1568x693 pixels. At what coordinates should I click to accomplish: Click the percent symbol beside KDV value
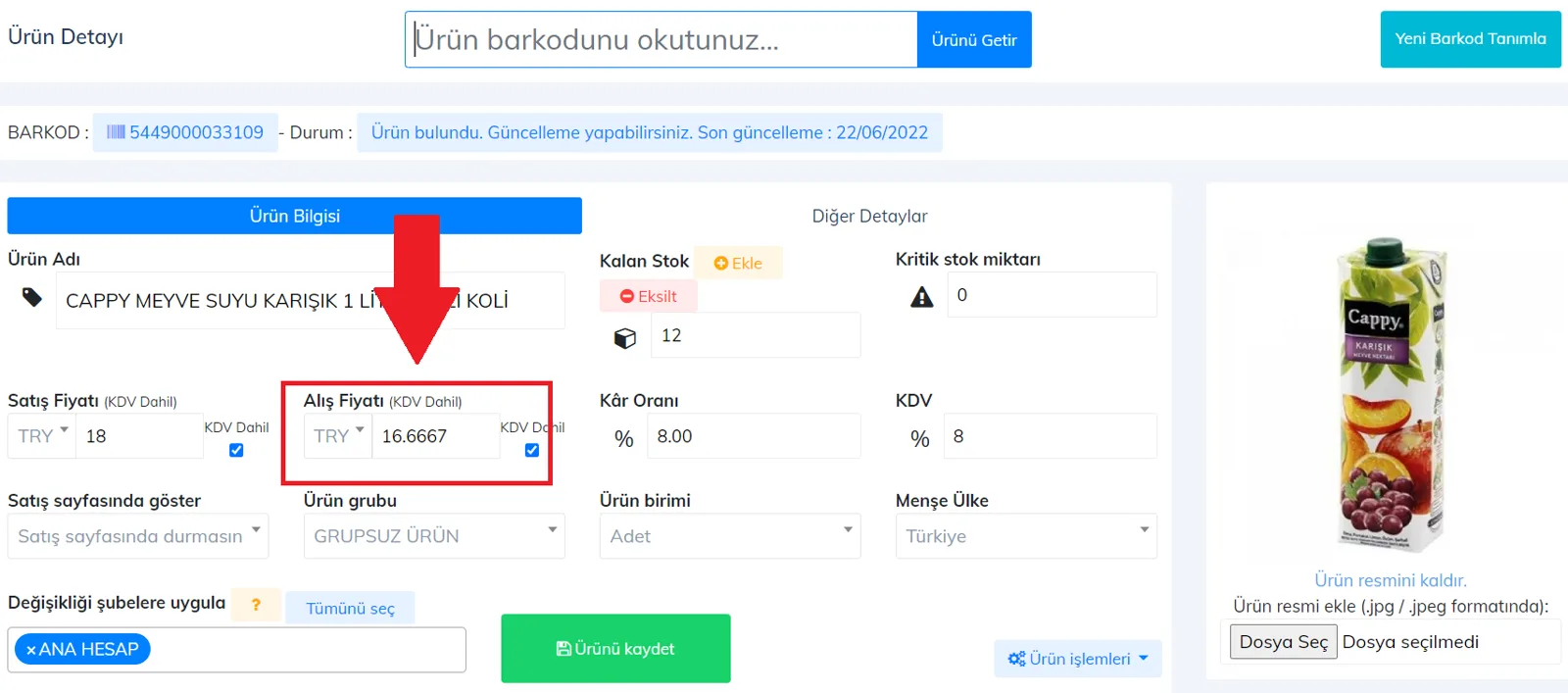tap(919, 438)
